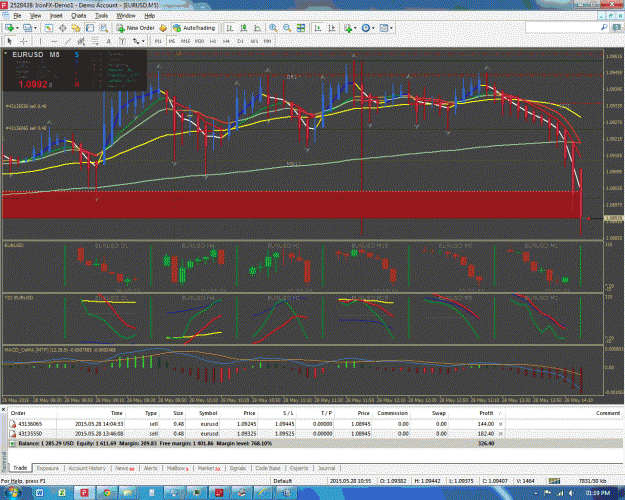This screenshot has width=625, height=500.
Task: Close order 43136065 with X
Action: pos(501,424)
